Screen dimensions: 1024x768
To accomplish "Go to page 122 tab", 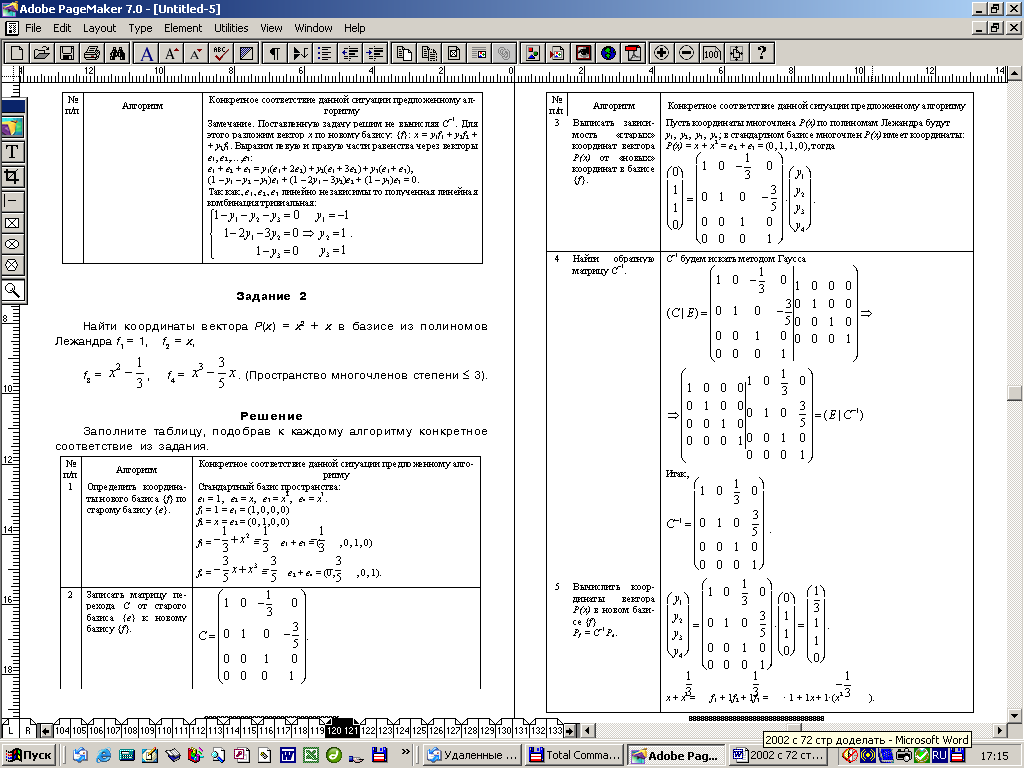I will tap(368, 730).
